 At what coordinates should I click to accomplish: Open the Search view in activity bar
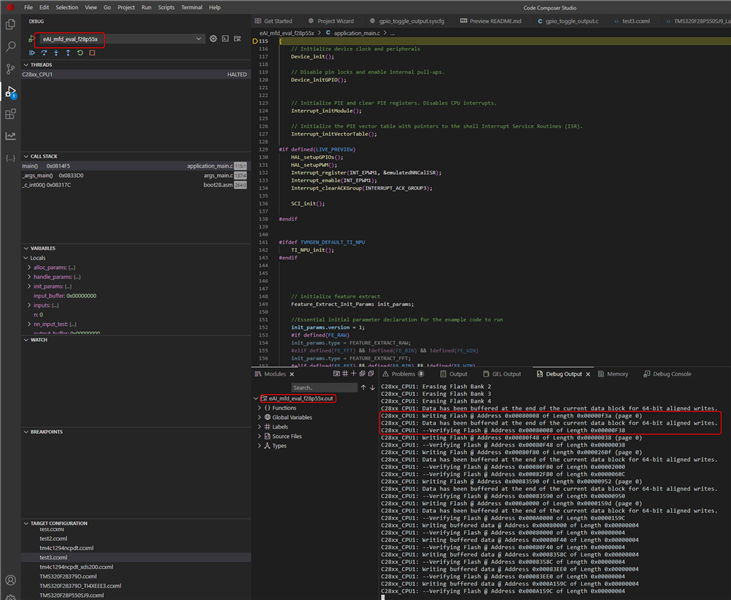pyautogui.click(x=10, y=46)
